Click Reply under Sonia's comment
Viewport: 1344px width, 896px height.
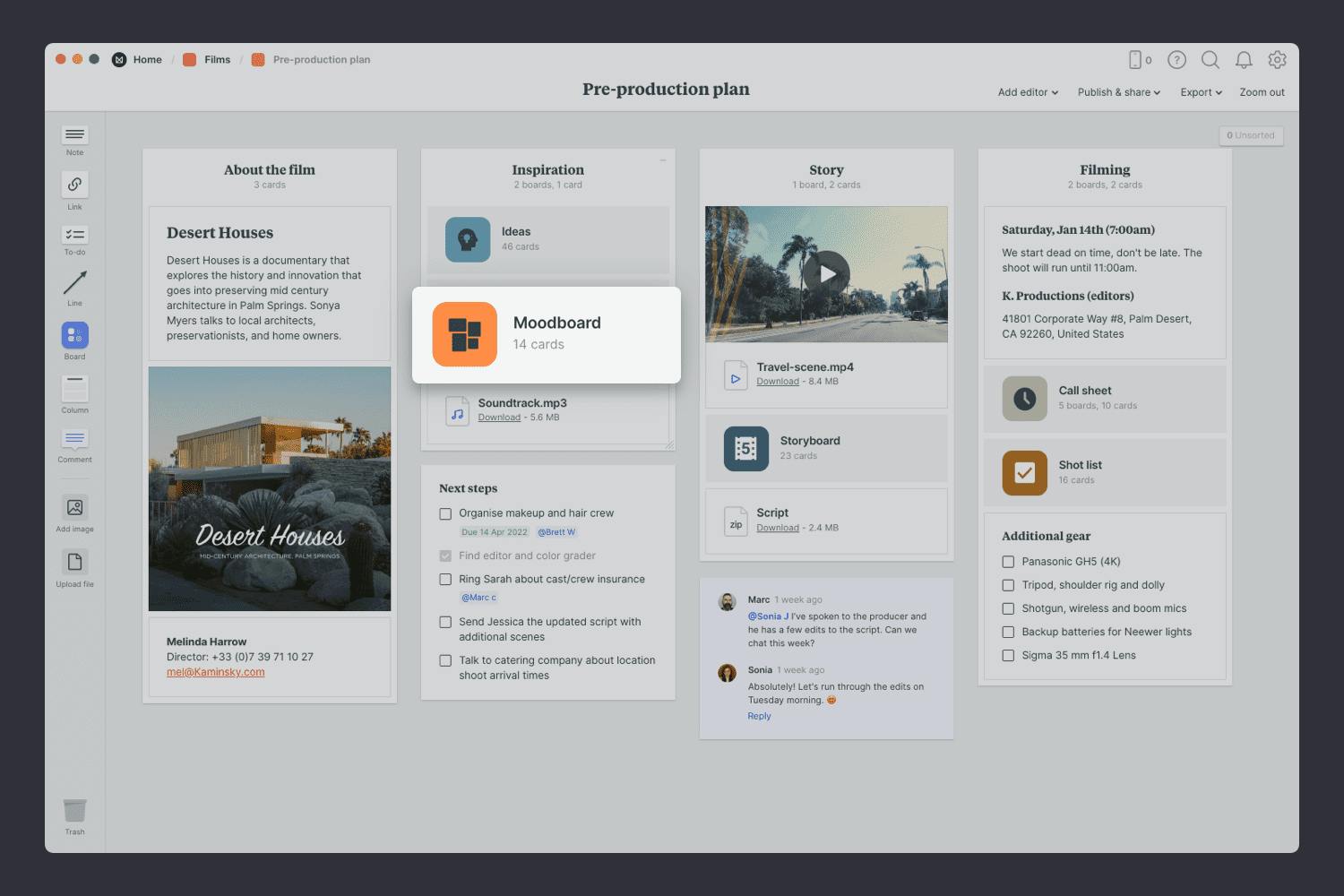759,716
